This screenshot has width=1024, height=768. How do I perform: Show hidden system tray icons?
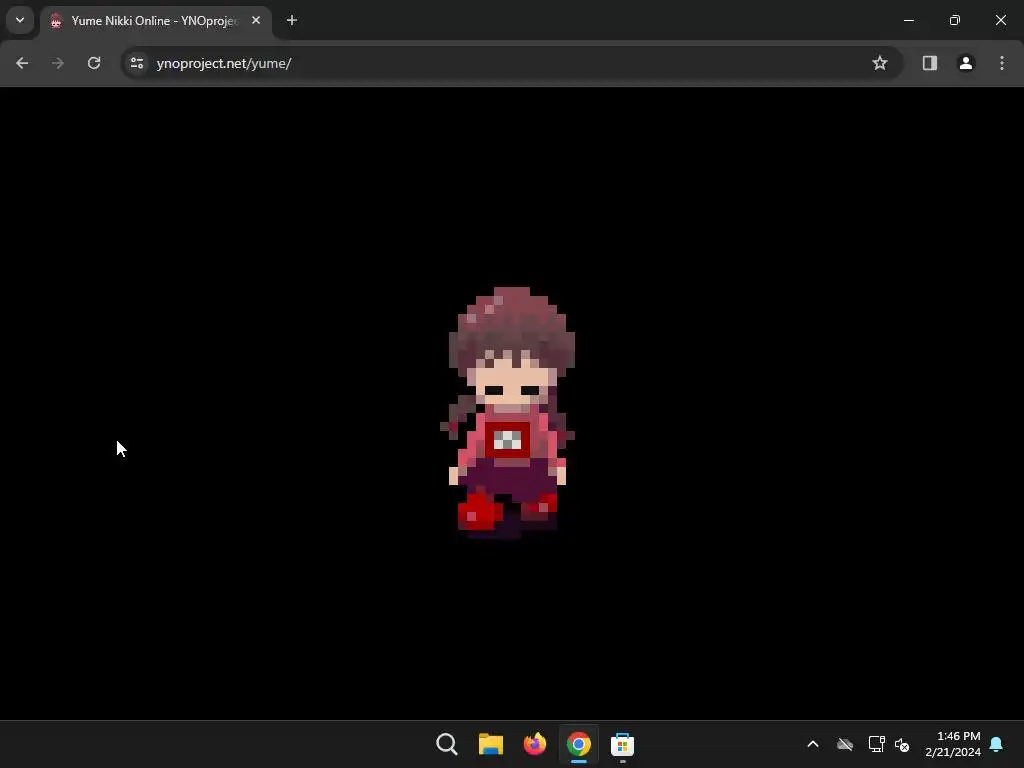pyautogui.click(x=813, y=744)
